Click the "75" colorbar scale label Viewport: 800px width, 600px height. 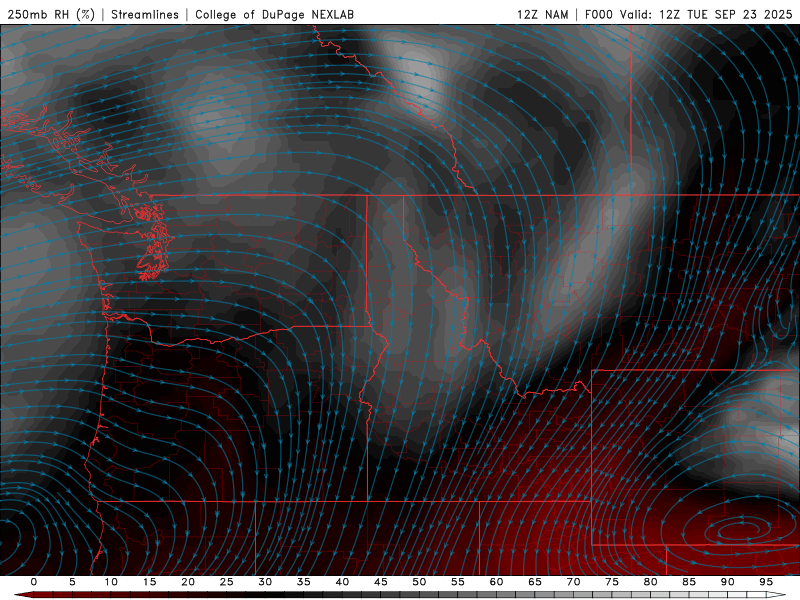612,582
